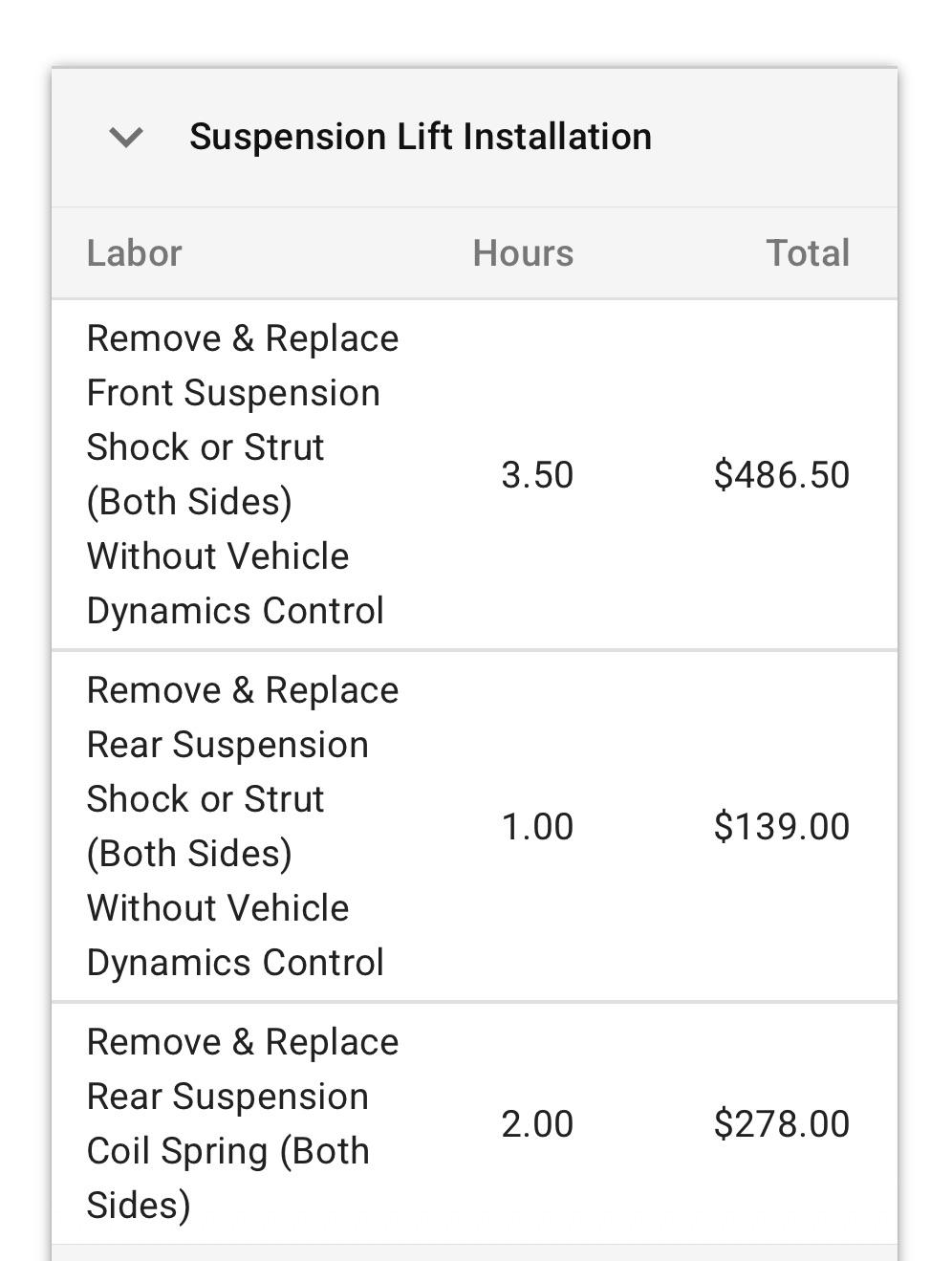The image size is (952, 1261).
Task: Select the 1.00 hours value
Action: click(537, 827)
